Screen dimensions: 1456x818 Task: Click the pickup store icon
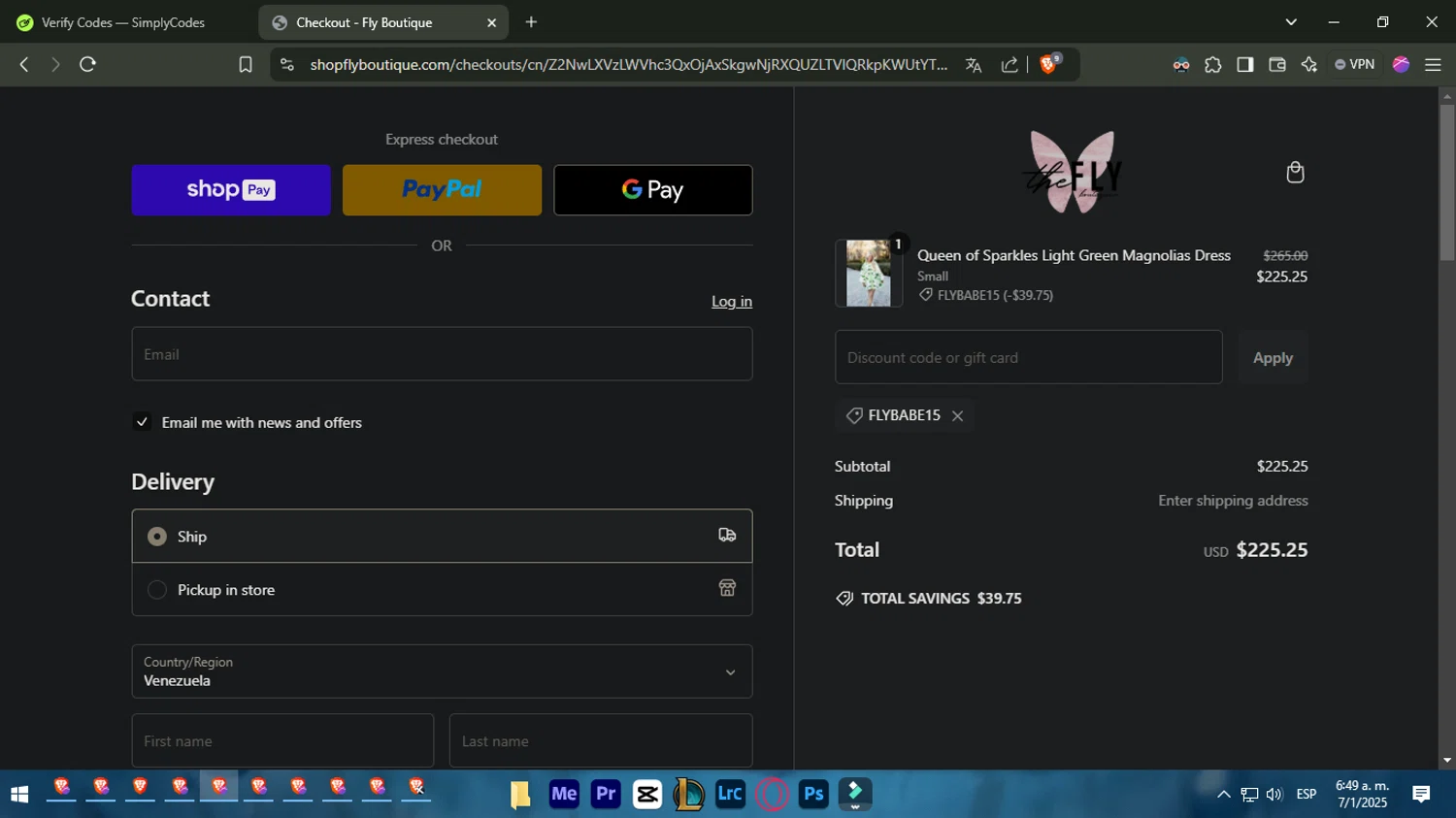pyautogui.click(x=727, y=588)
